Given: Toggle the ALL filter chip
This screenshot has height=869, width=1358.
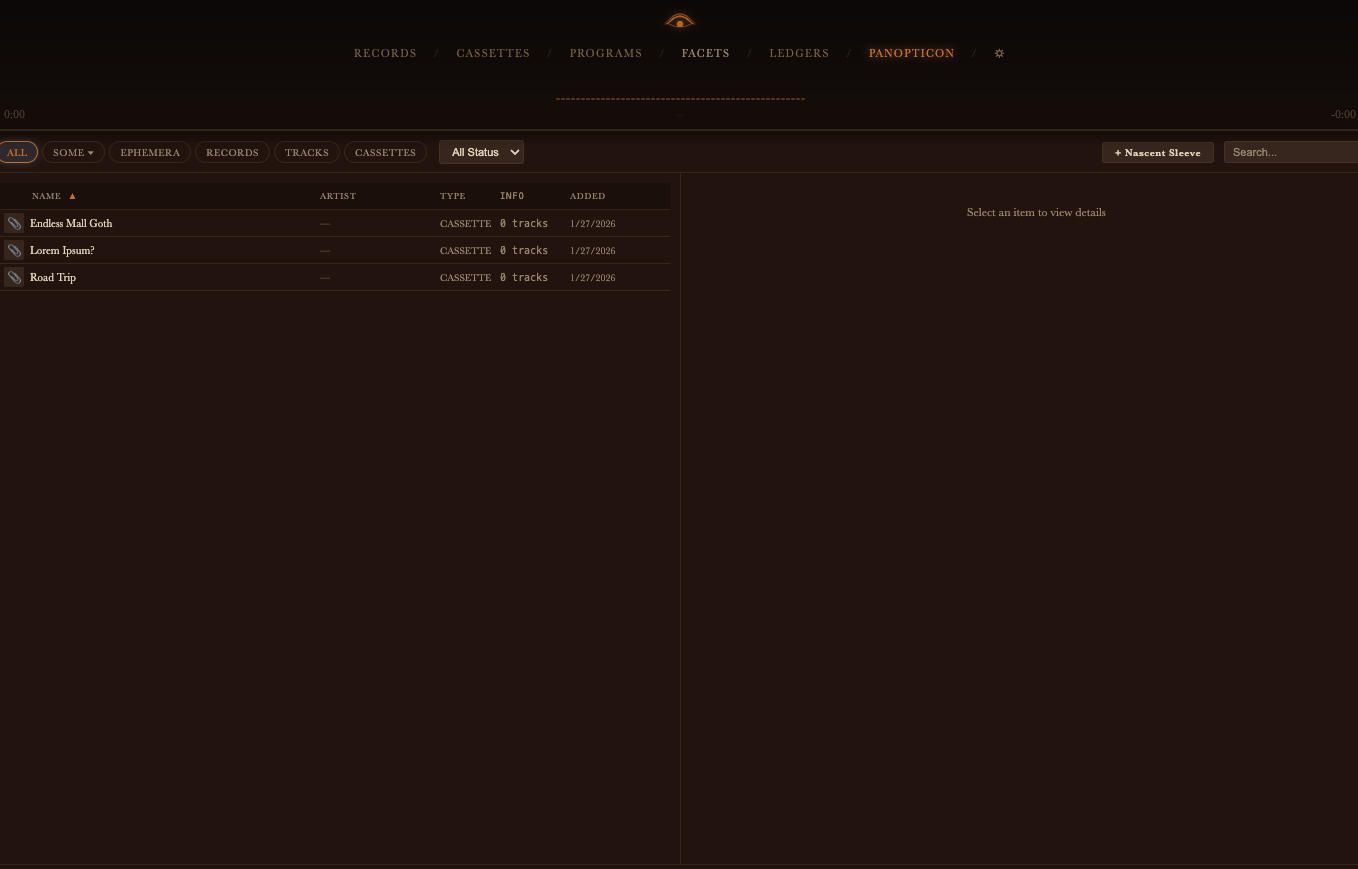Looking at the screenshot, I should tap(17, 152).
